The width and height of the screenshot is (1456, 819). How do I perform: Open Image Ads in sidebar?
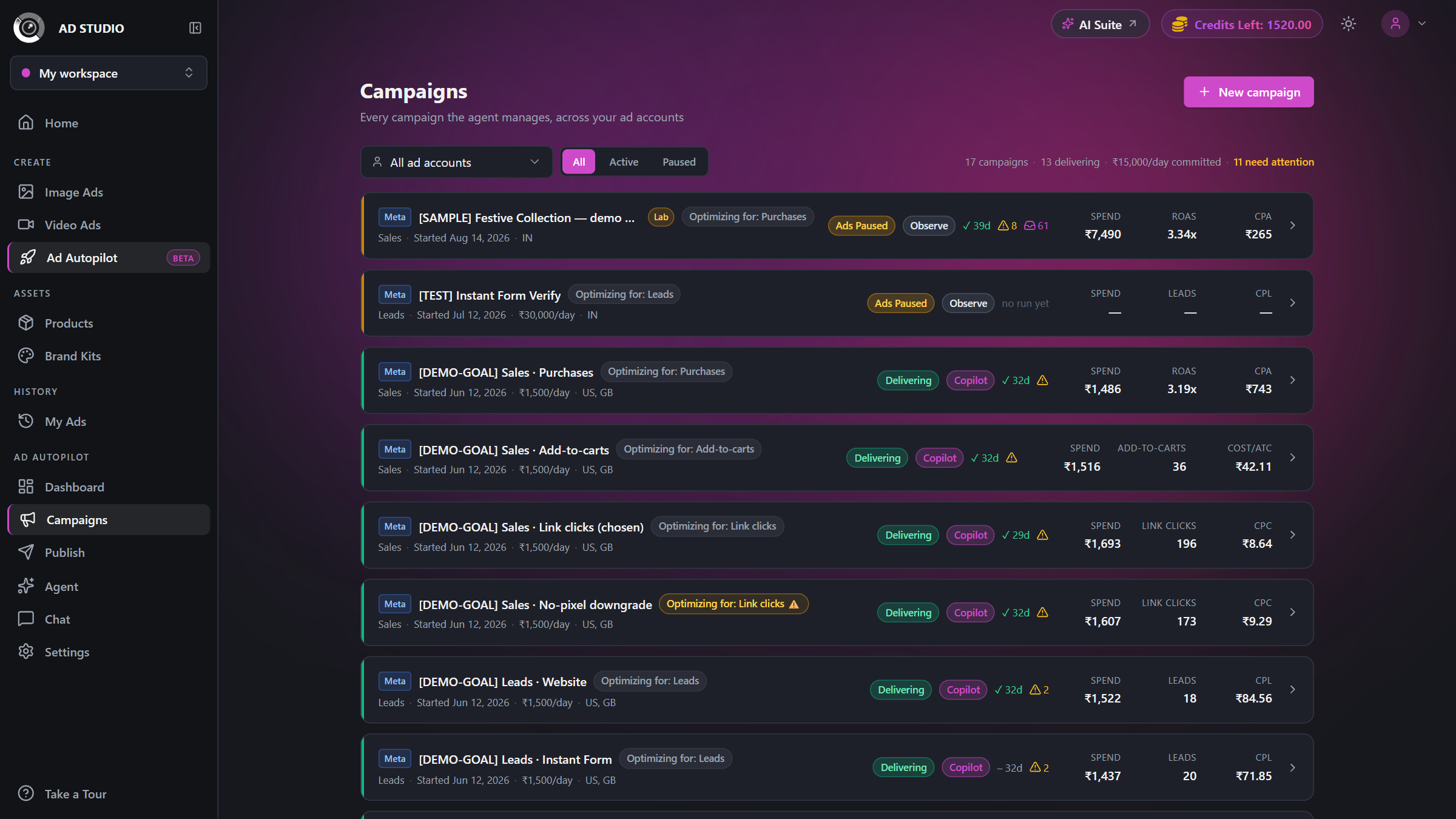coord(109,192)
